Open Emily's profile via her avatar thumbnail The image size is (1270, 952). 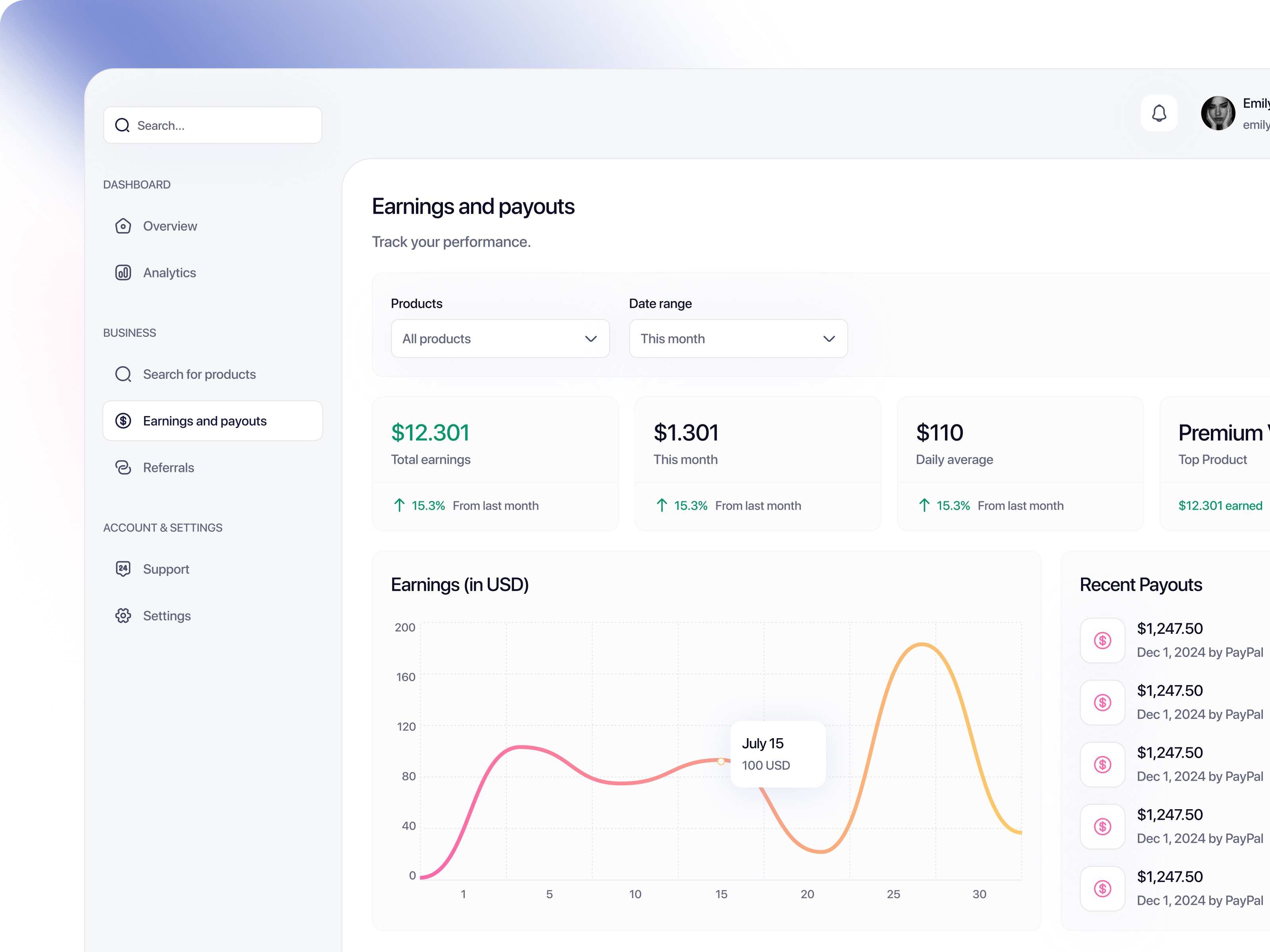1218,113
